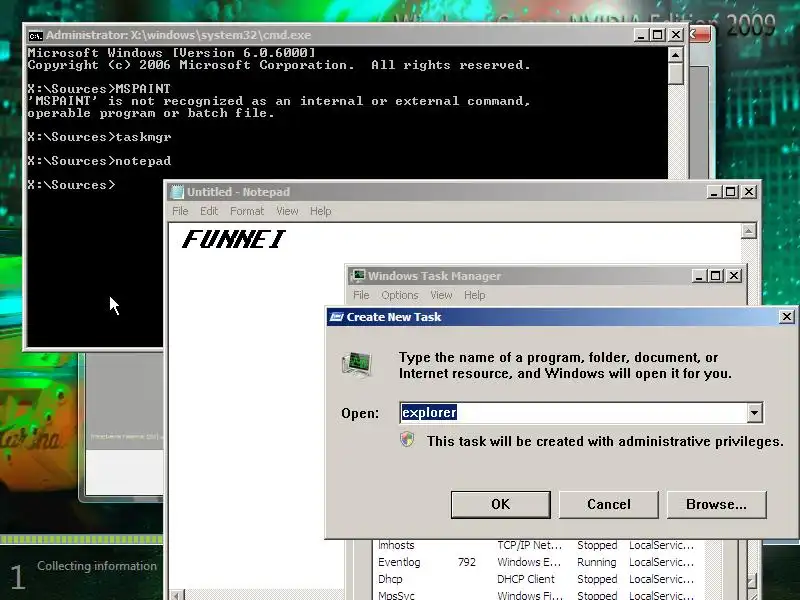Click PID 792 cell of Eventlog
The image size is (800, 600).
click(467, 562)
